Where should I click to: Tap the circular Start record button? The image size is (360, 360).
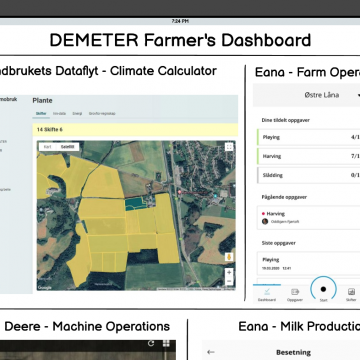[323, 289]
